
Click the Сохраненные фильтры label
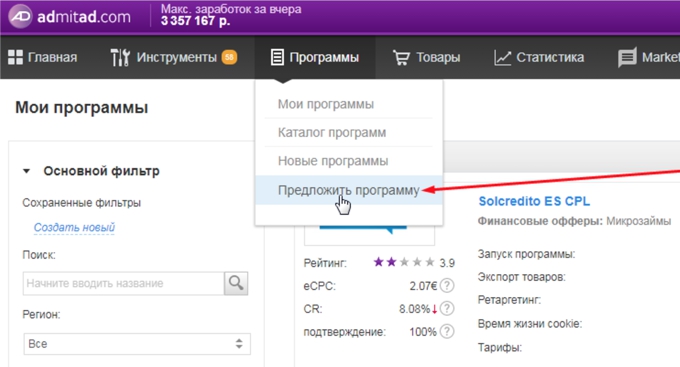(82, 203)
